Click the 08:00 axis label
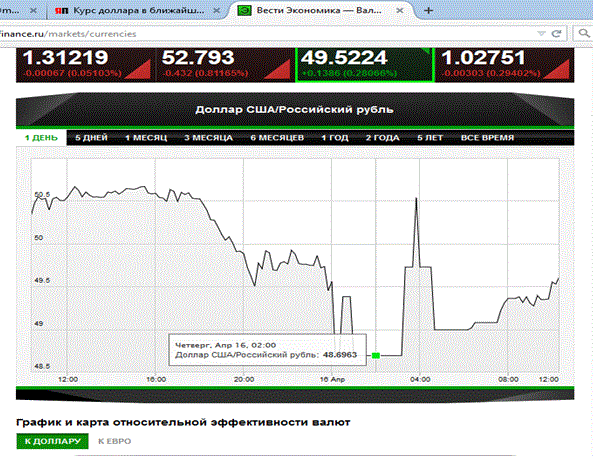The width and height of the screenshot is (593, 456). [508, 379]
